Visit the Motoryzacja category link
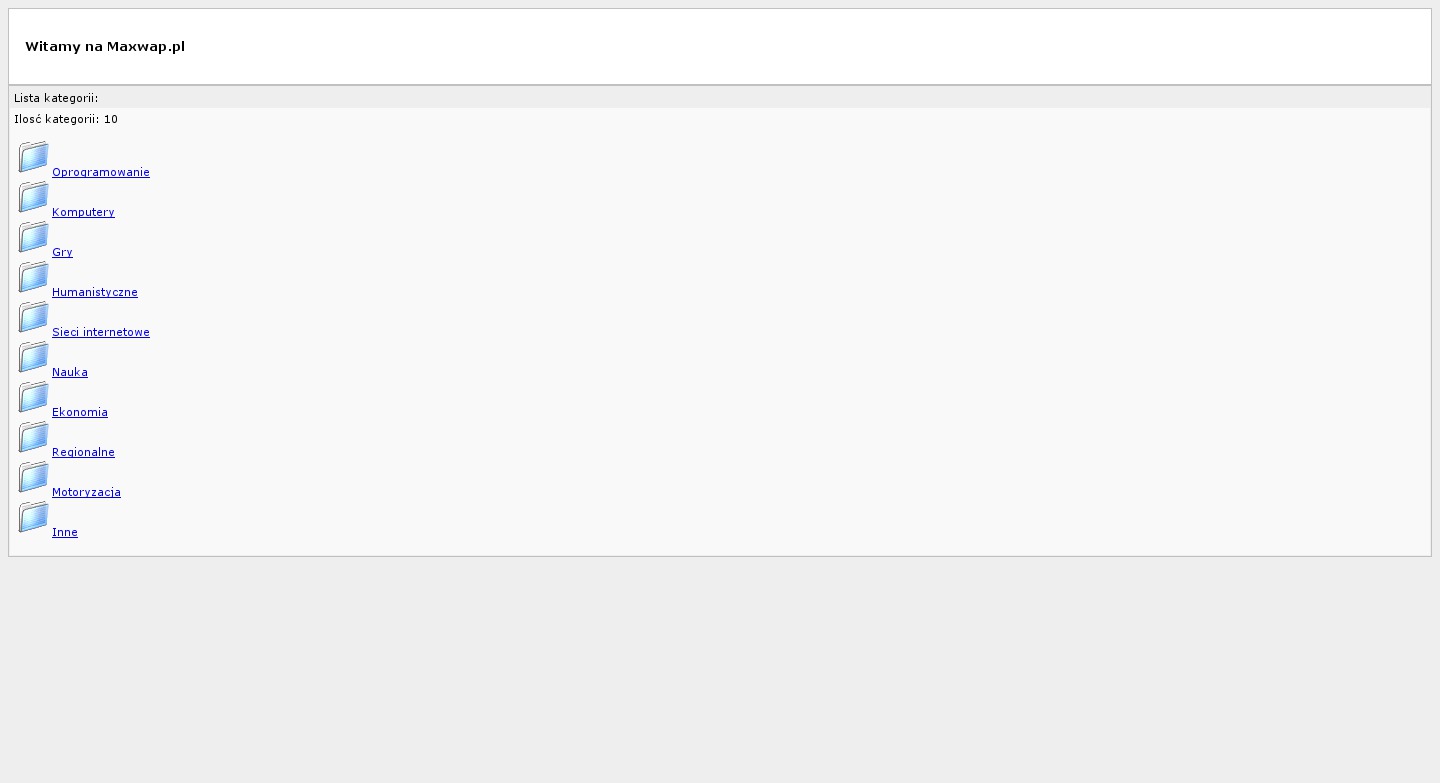 [x=86, y=492]
